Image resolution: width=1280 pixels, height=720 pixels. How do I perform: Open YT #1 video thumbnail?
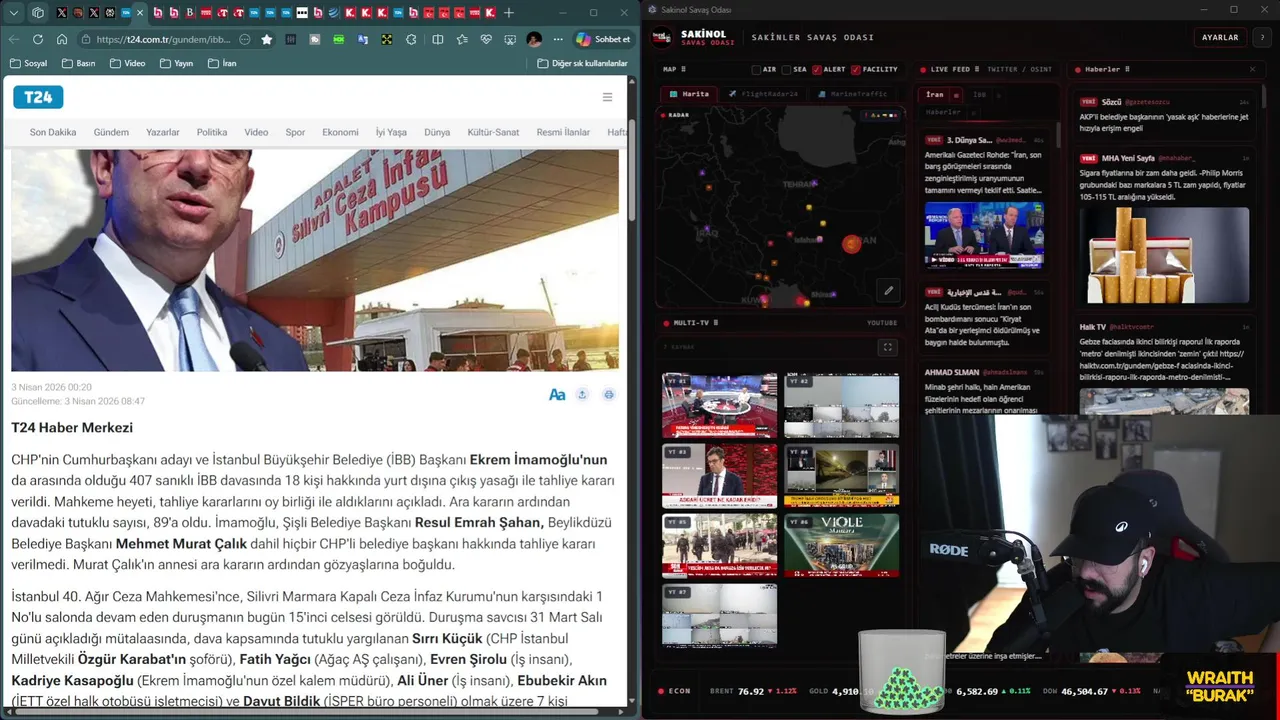click(719, 405)
